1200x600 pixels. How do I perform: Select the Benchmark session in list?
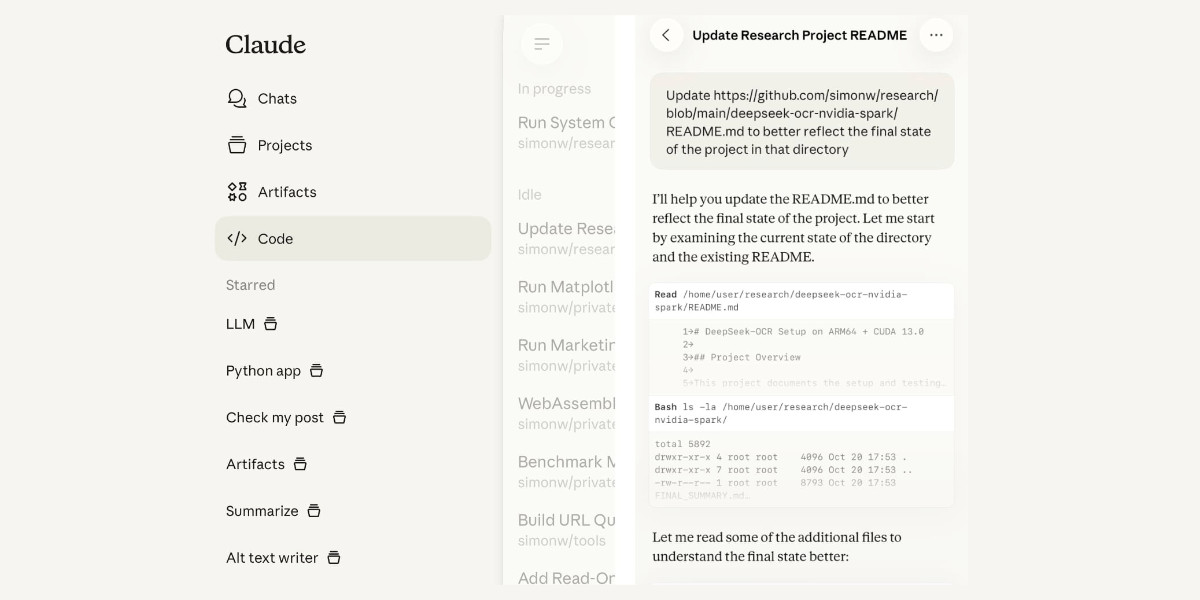click(x=566, y=471)
